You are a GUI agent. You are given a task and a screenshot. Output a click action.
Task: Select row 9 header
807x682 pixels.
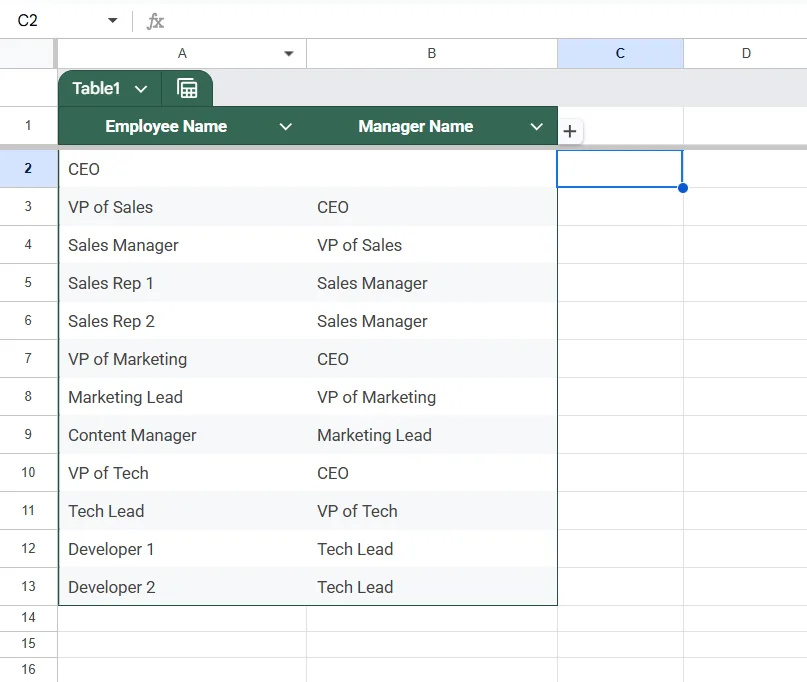point(28,434)
